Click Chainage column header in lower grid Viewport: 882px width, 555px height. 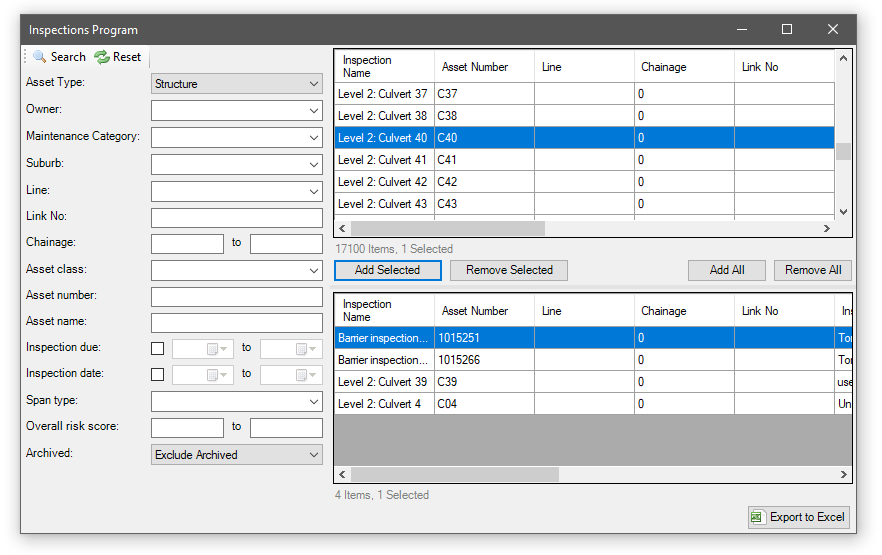pos(663,311)
